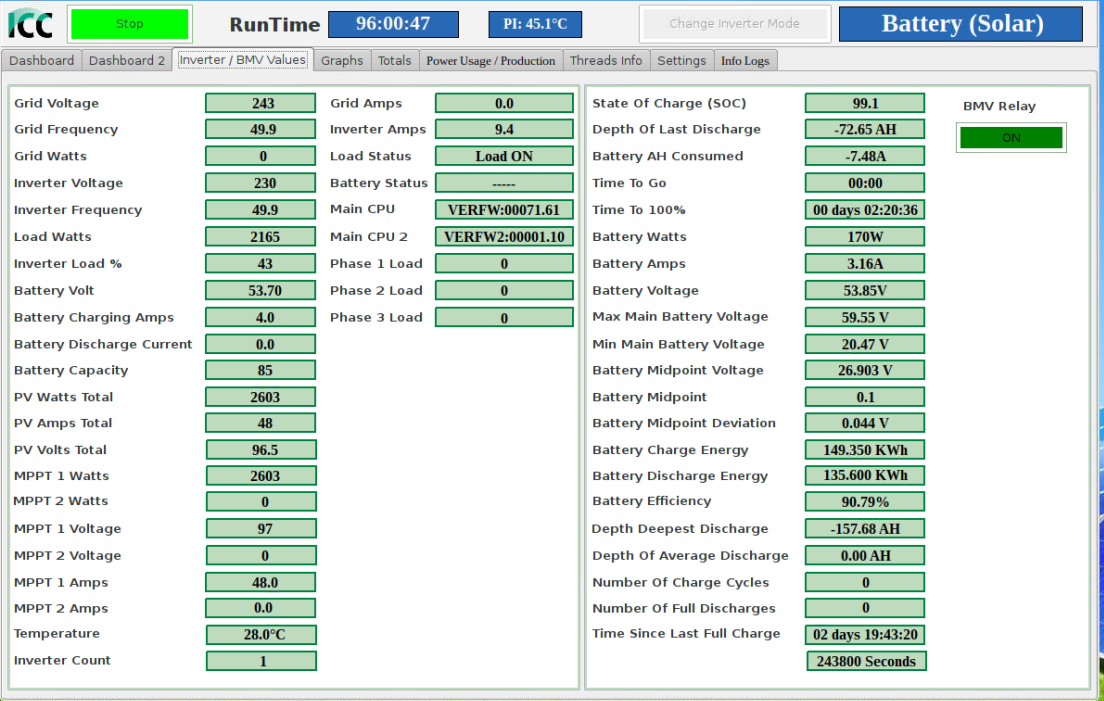Select the Grid Voltage value field
The image size is (1104, 701).
pos(261,103)
